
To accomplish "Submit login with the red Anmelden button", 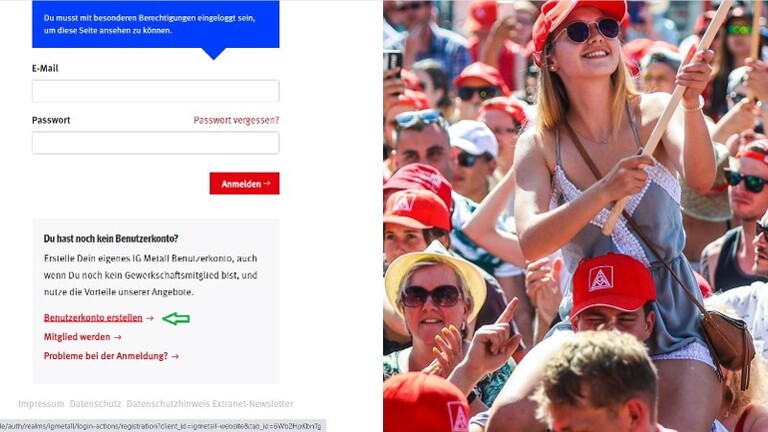I will coord(244,183).
